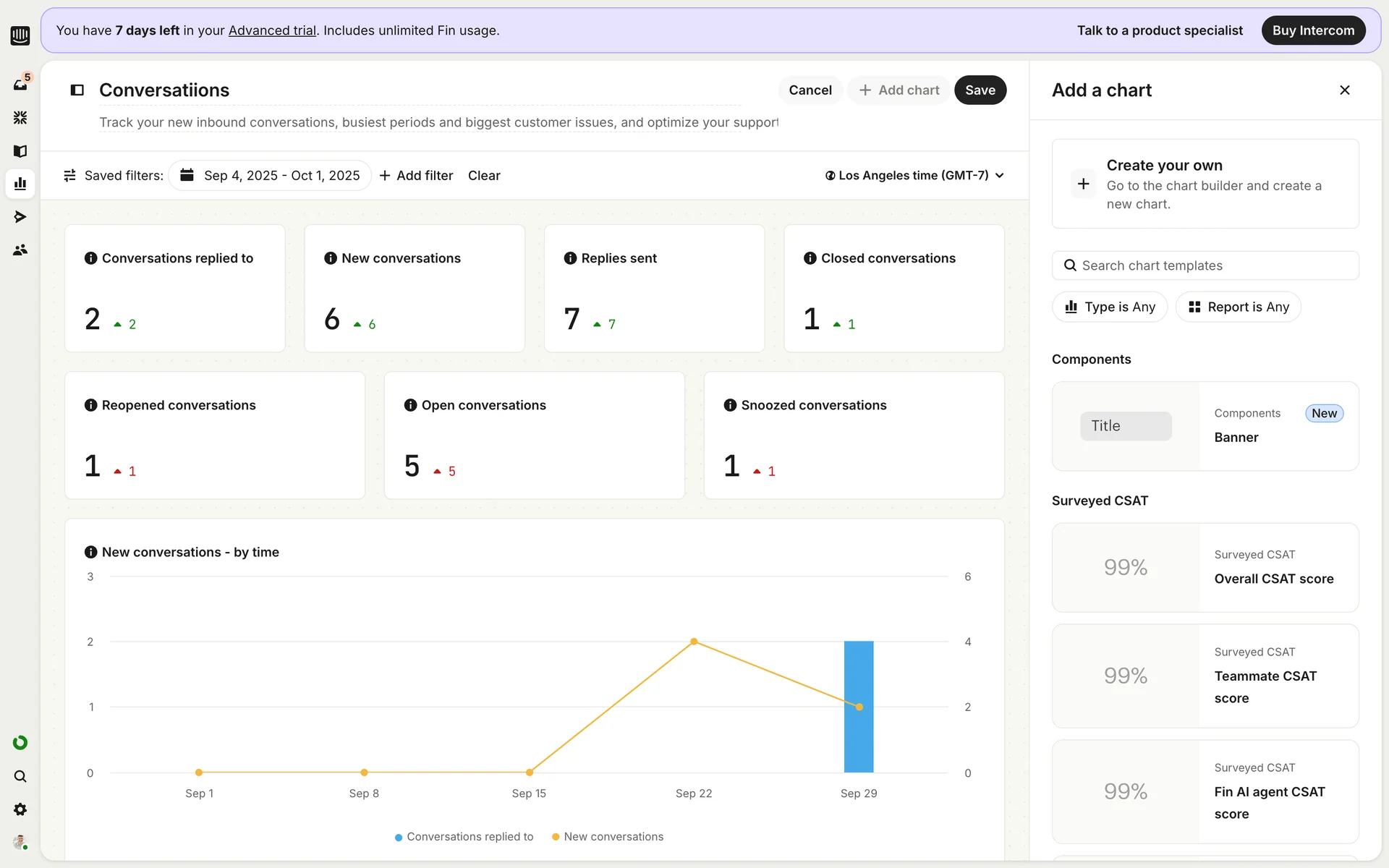Open the date range Sep 4 - Oct 1 picker
The image size is (1389, 868).
[x=270, y=175]
